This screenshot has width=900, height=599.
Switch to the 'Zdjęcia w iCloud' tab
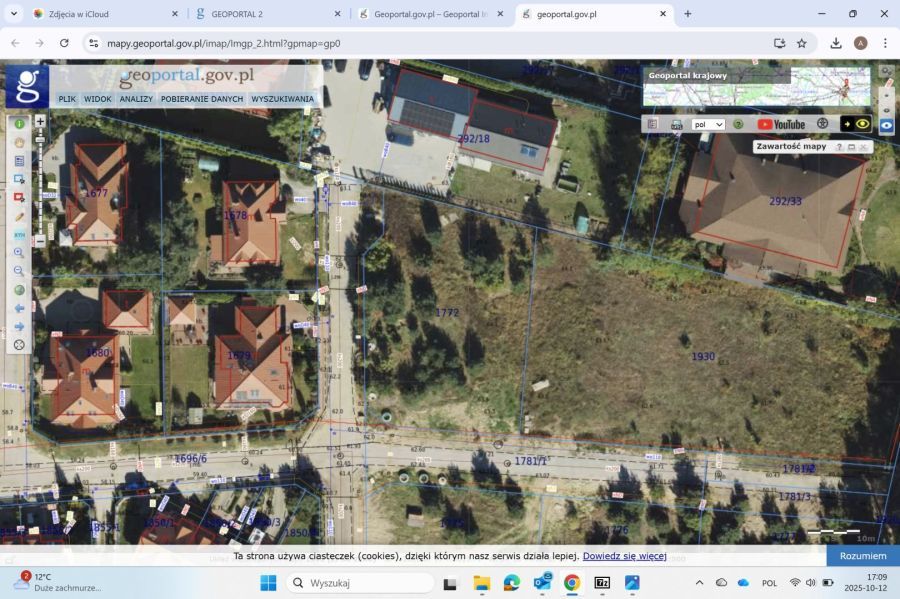pyautogui.click(x=103, y=14)
